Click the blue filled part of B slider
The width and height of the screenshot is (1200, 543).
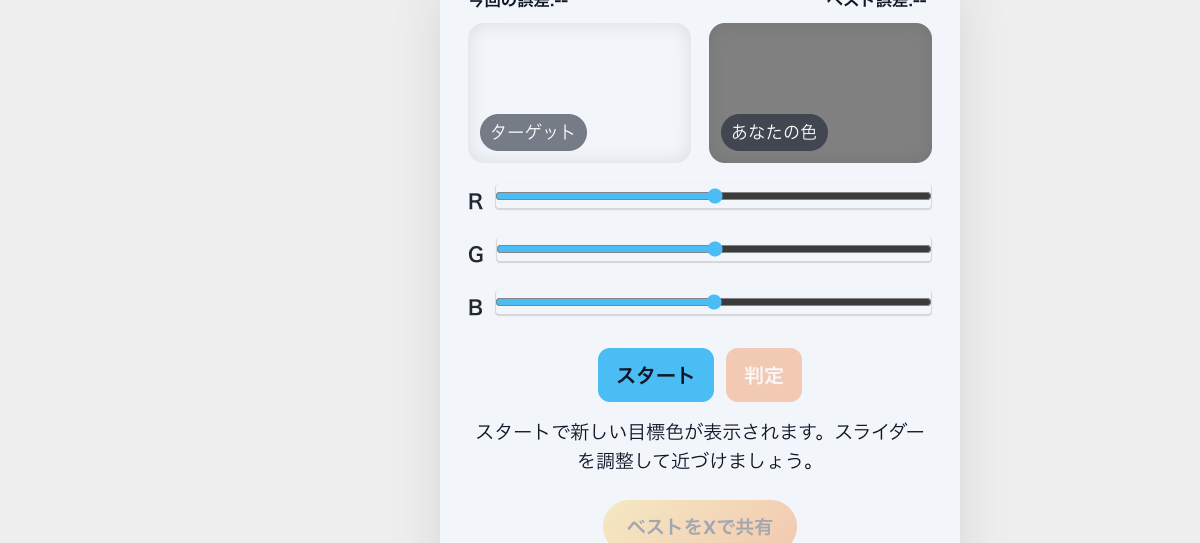point(602,302)
